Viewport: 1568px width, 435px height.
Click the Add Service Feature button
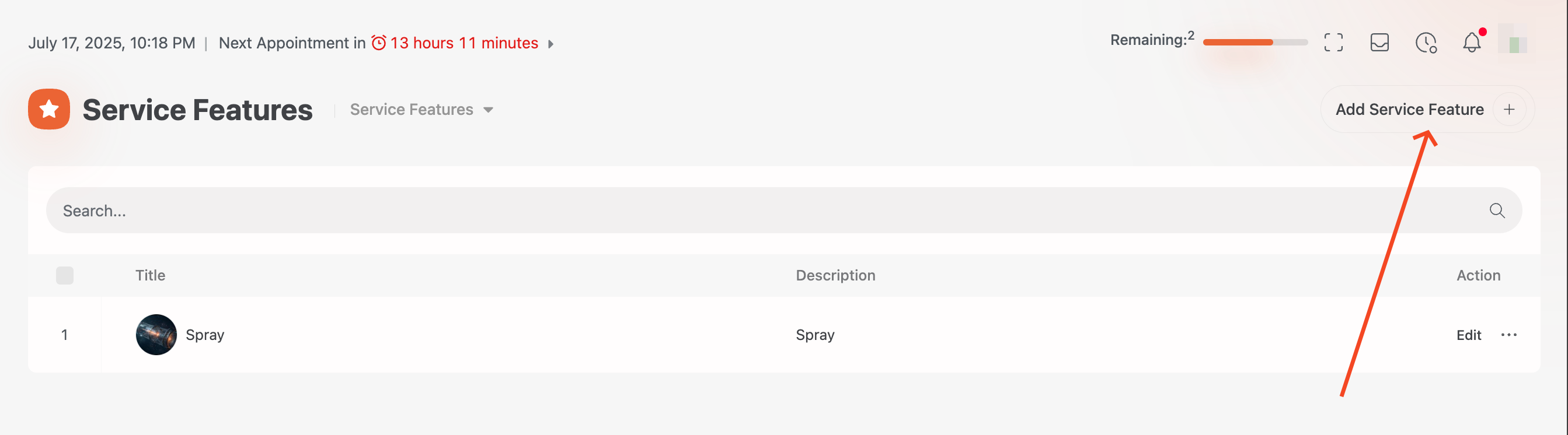1409,110
